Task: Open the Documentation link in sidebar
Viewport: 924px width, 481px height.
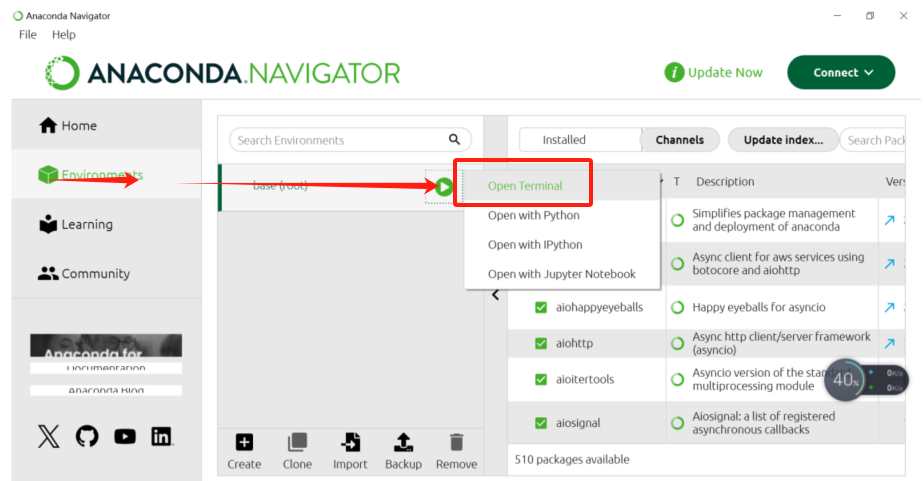Action: (x=106, y=368)
